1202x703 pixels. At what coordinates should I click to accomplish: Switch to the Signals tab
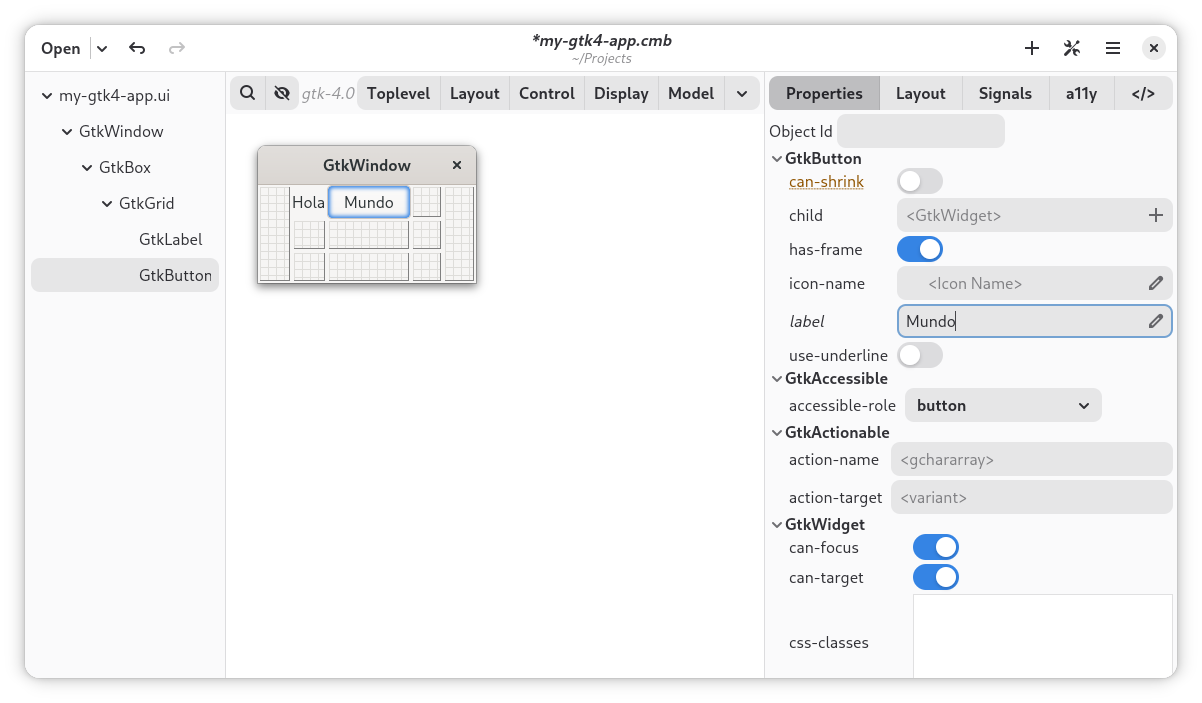[1005, 93]
